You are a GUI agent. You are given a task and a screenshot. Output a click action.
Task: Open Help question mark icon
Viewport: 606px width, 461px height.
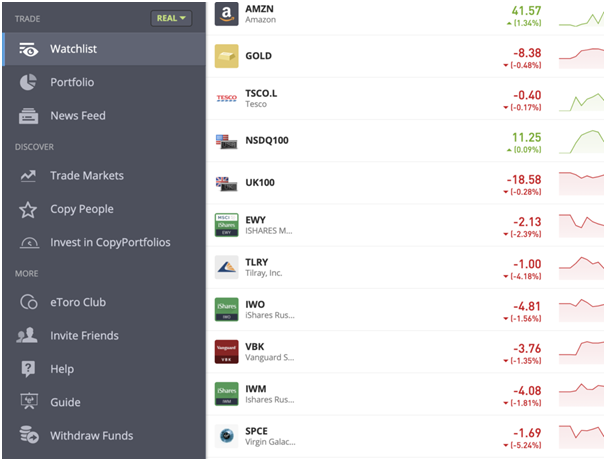[28, 369]
